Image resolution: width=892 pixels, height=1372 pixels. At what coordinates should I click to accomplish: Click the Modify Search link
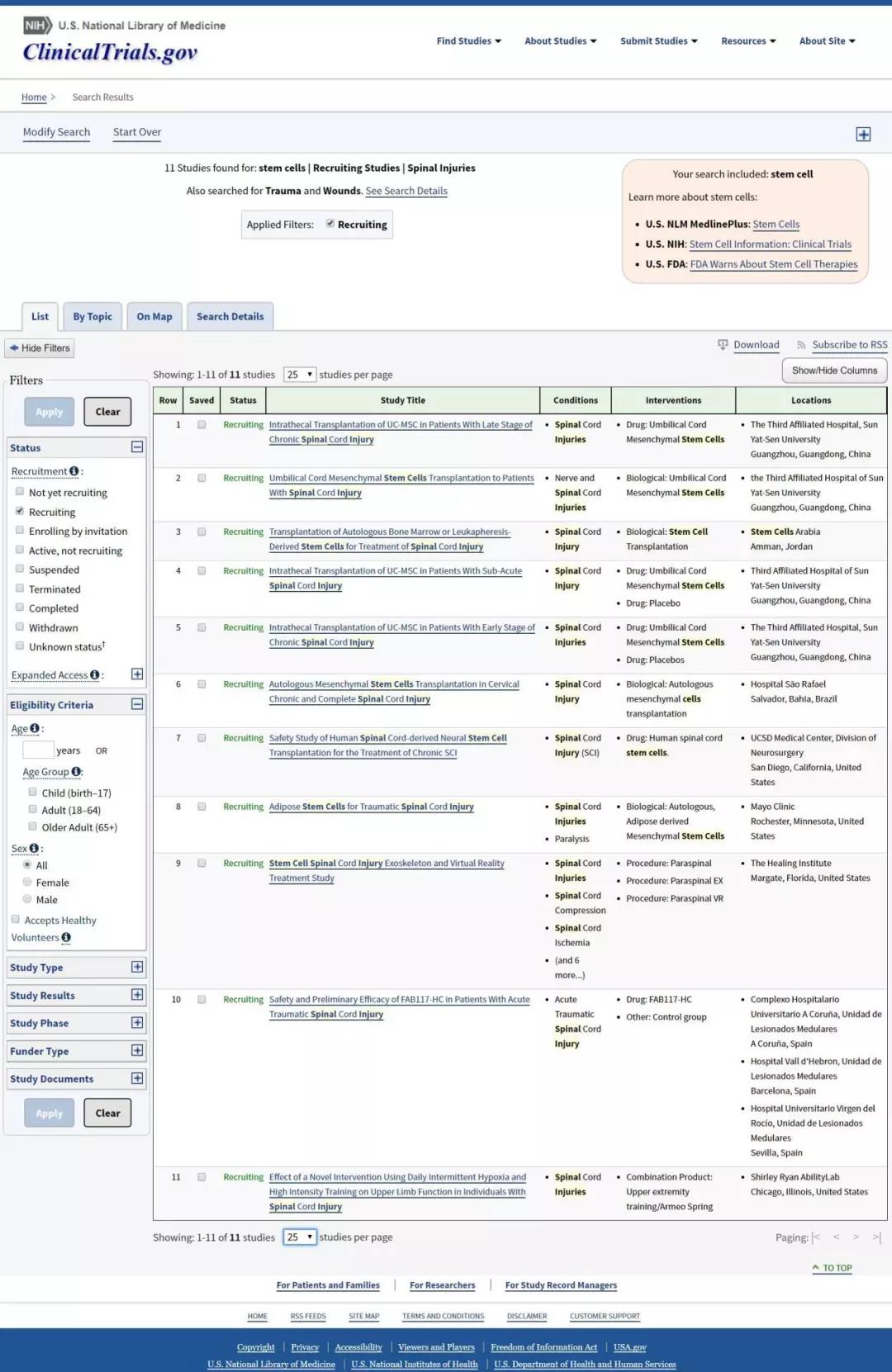56,132
